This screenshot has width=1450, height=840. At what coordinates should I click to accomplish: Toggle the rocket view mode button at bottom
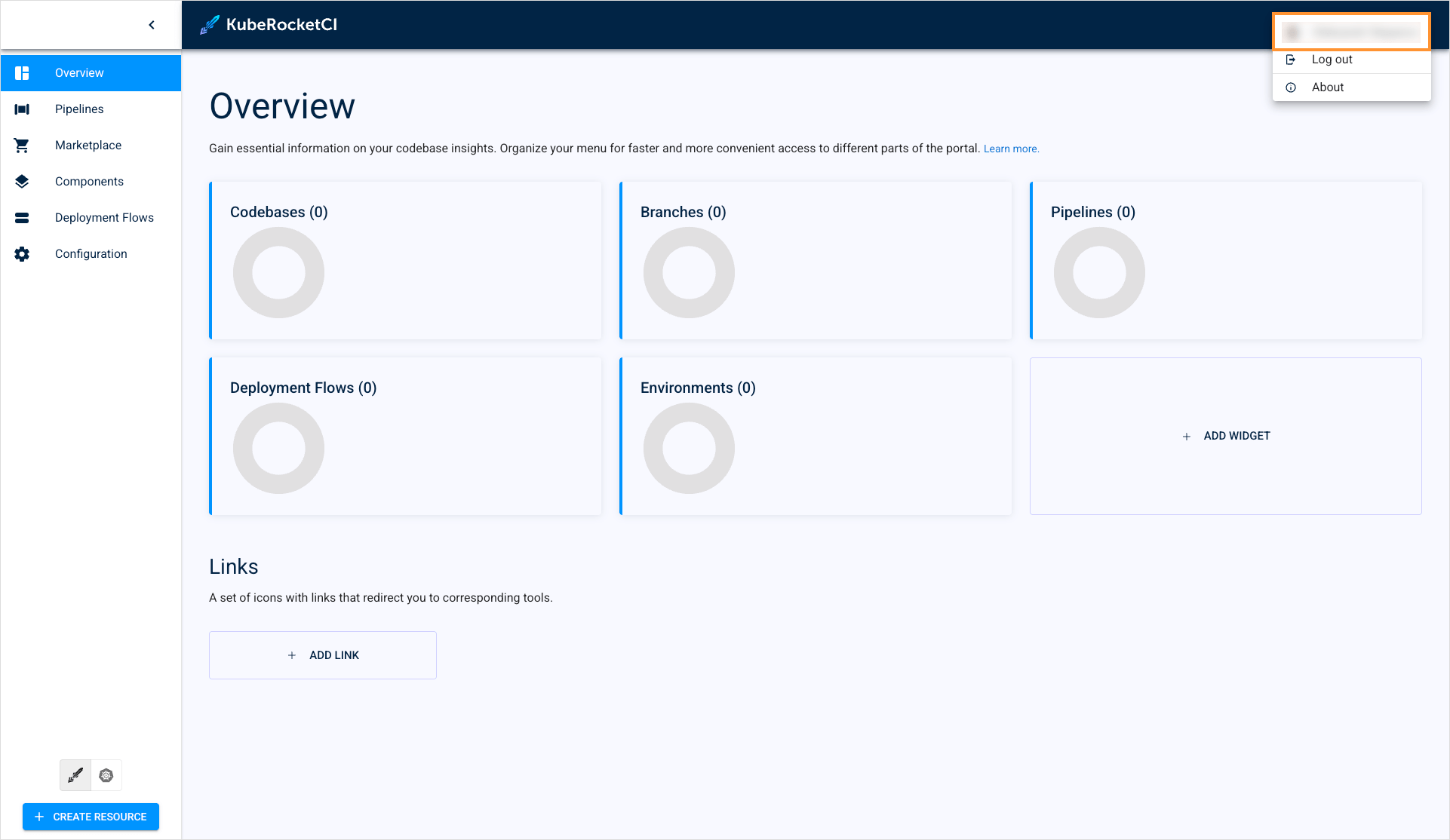click(75, 775)
